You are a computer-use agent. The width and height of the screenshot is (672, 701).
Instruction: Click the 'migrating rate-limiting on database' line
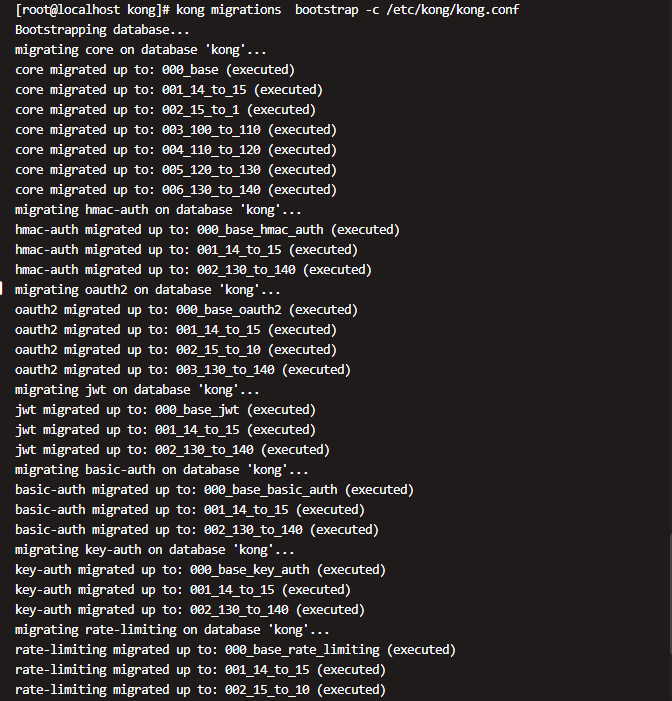pyautogui.click(x=172, y=630)
